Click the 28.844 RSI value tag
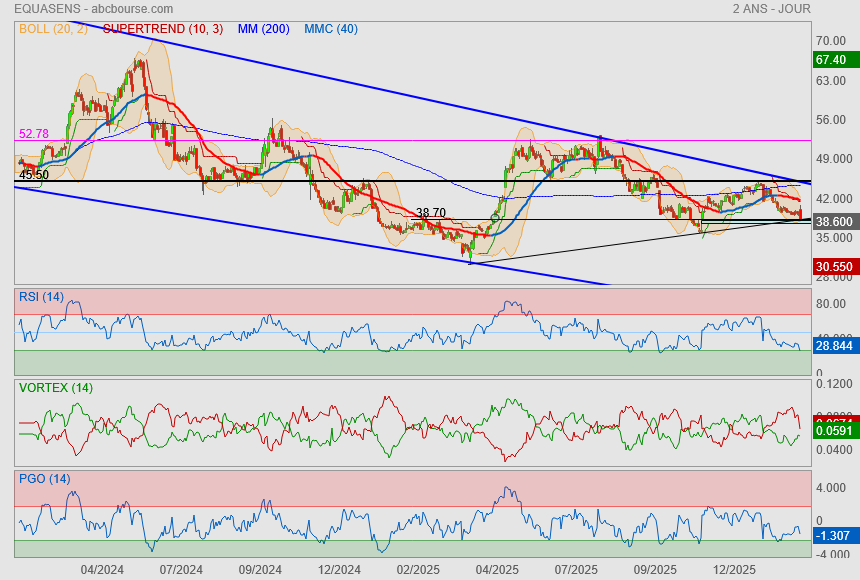 [834, 345]
